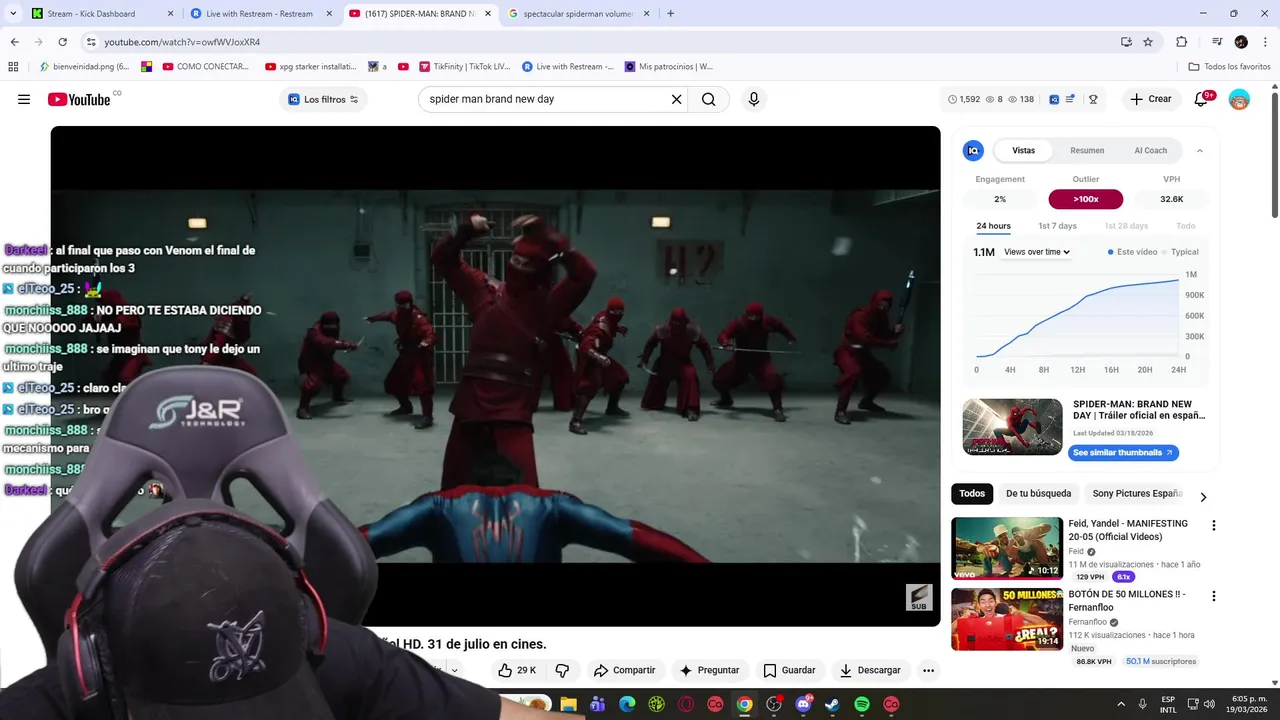Open the TikFinity bookmark
1280x720 pixels.
click(x=464, y=67)
